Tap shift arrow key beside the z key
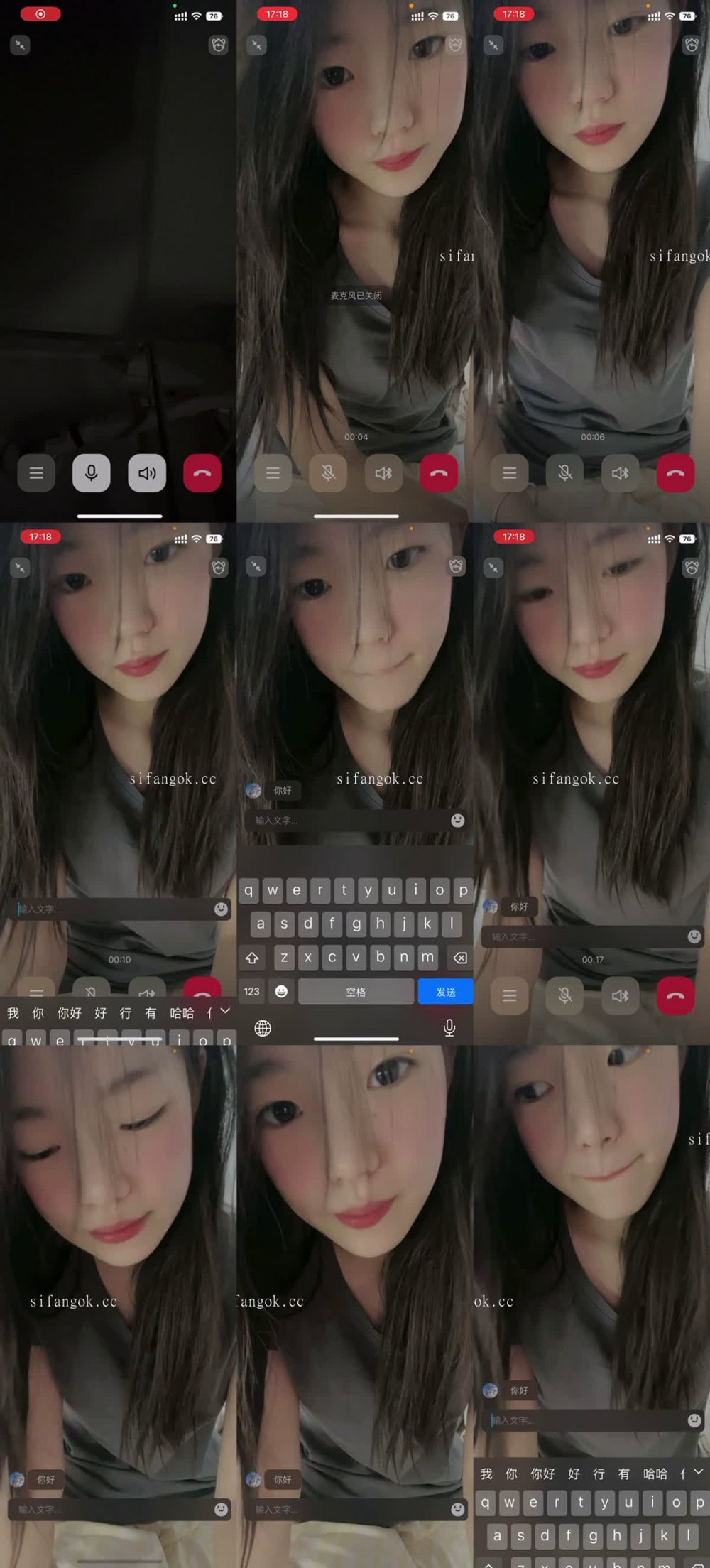 point(252,958)
